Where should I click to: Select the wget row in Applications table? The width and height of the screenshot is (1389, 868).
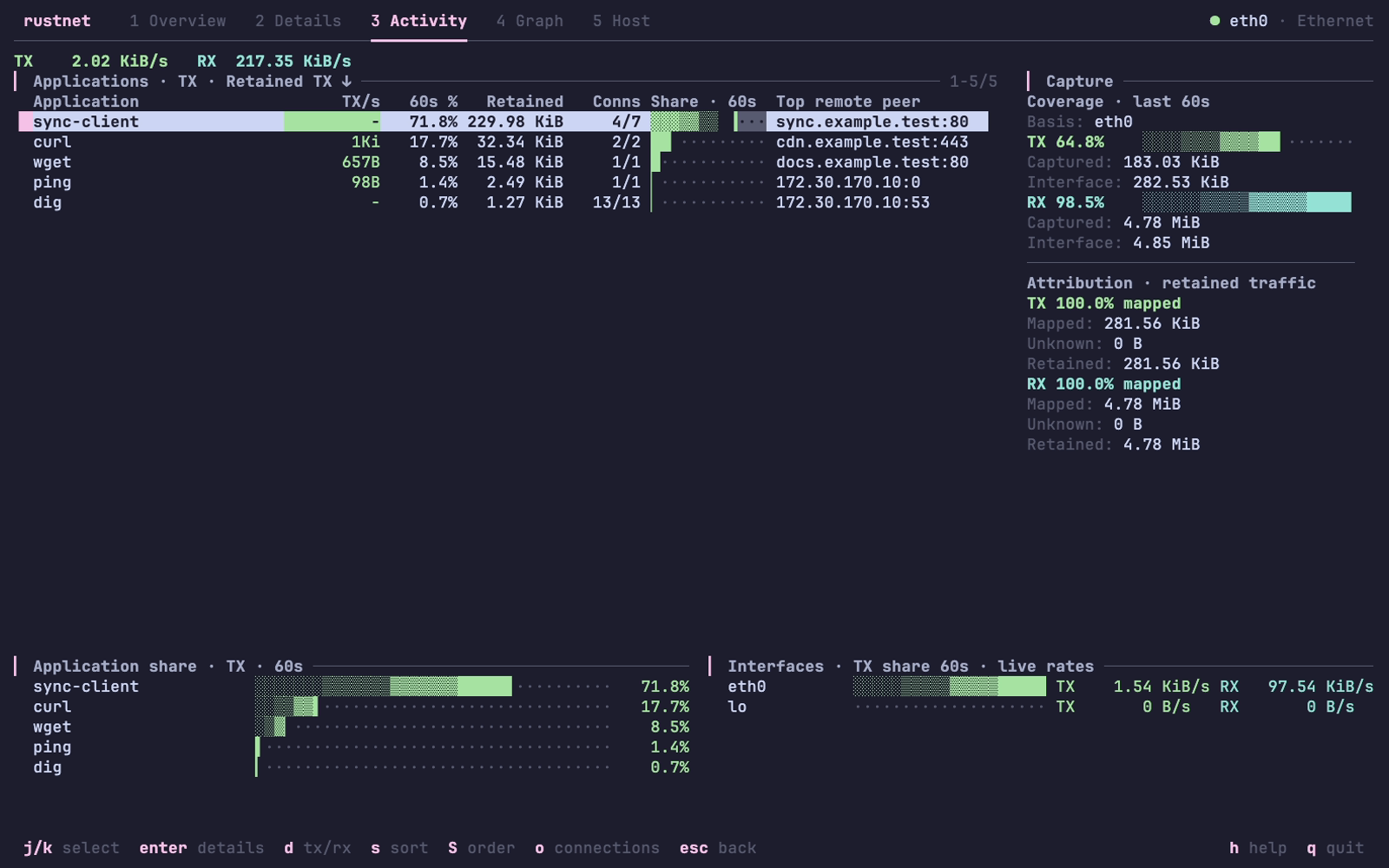point(502,162)
